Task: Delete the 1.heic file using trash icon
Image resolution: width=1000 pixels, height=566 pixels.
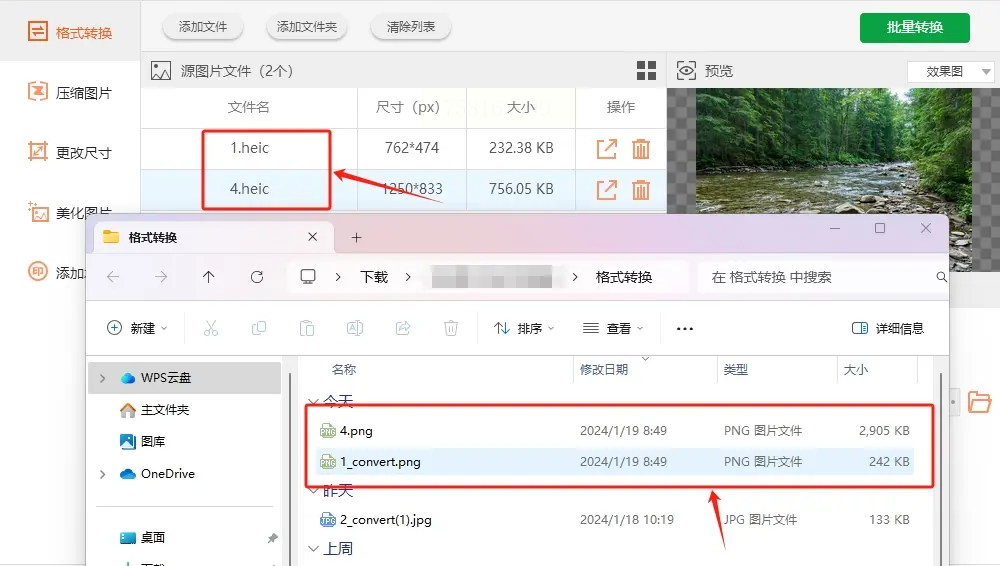Action: [640, 149]
